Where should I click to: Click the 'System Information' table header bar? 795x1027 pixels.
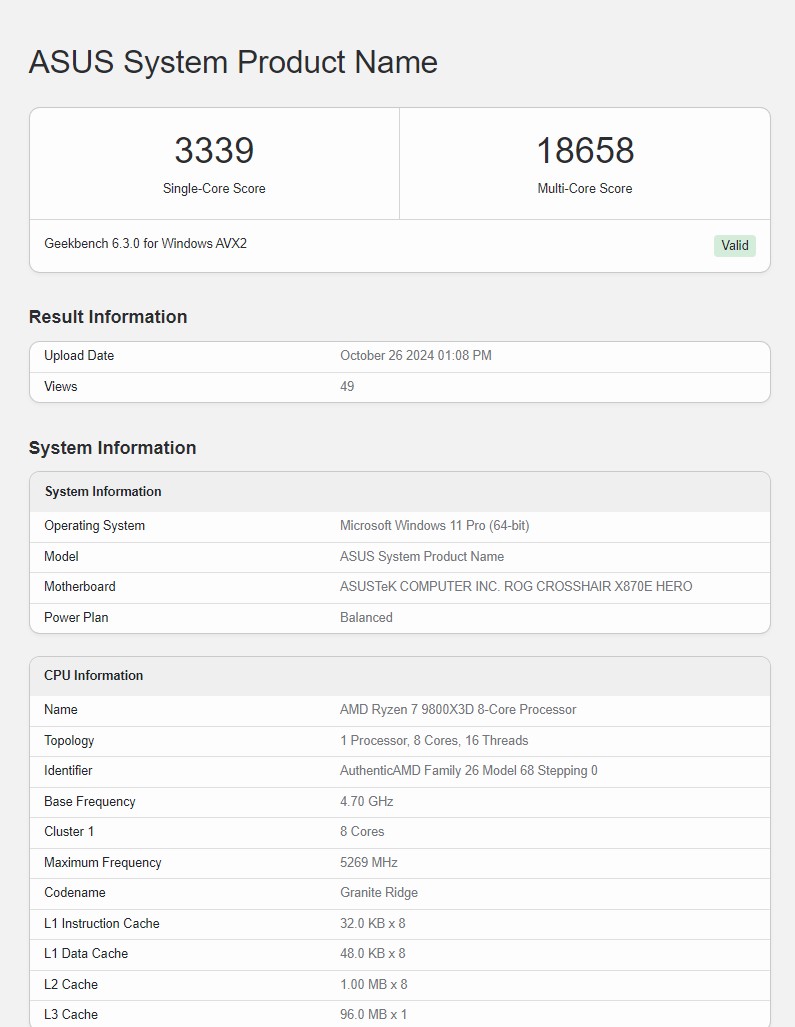coord(399,492)
